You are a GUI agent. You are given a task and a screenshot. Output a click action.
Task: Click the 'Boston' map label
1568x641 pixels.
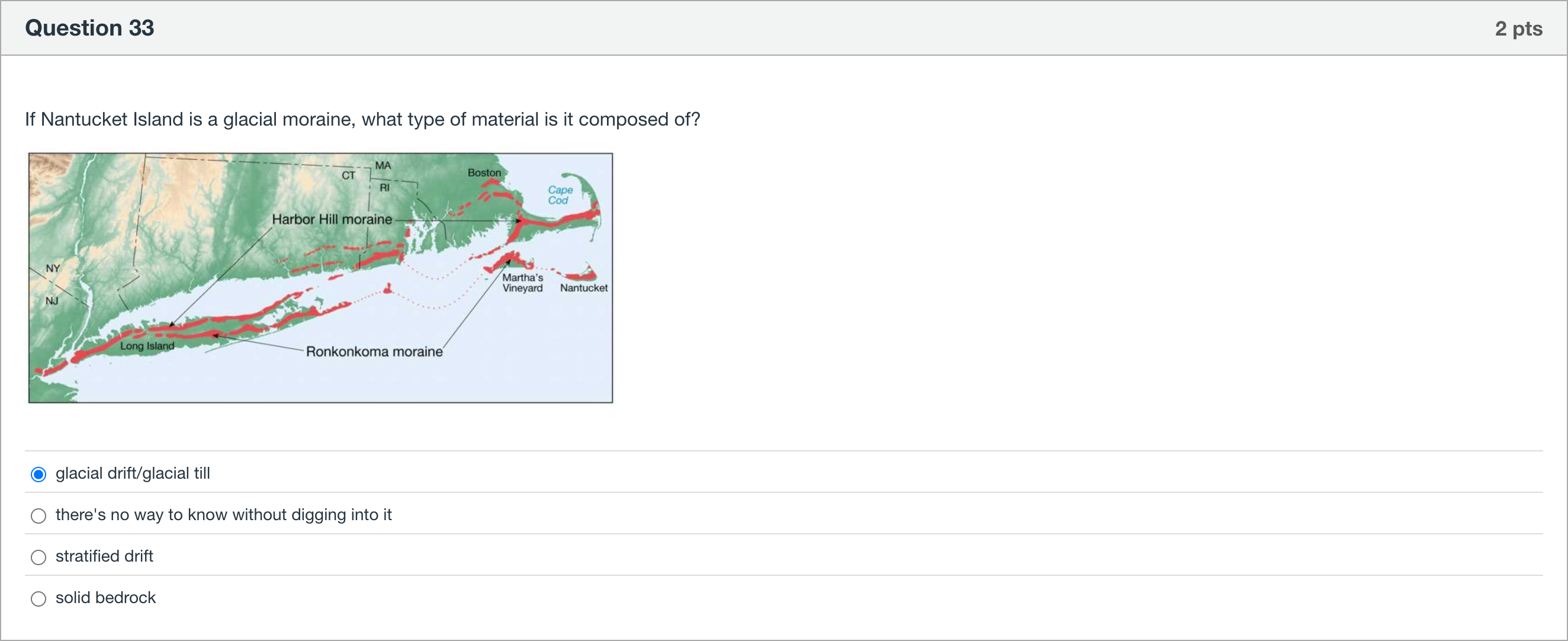(484, 173)
